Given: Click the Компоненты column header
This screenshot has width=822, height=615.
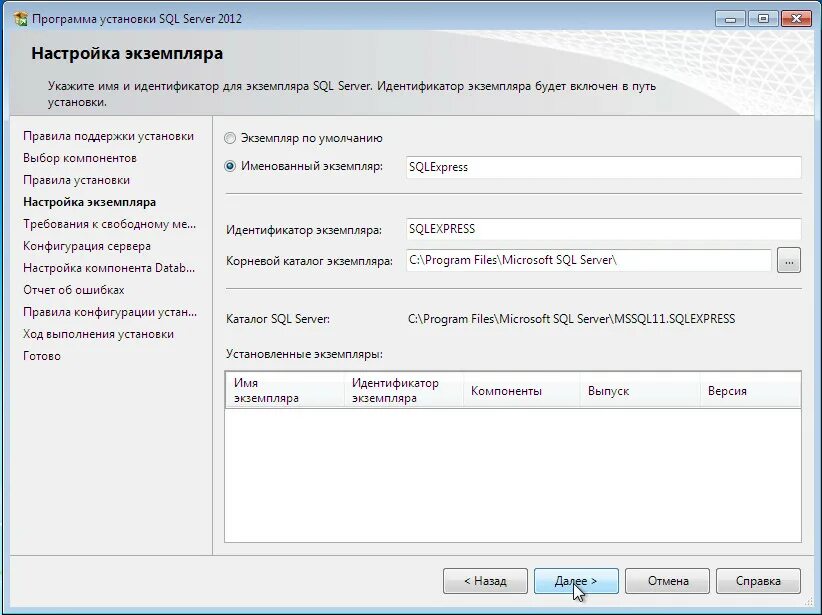Looking at the screenshot, I should pos(522,390).
